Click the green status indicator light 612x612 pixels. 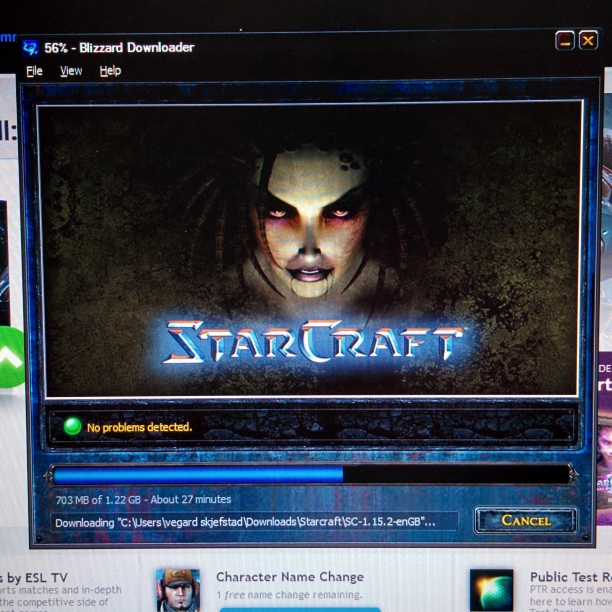[73, 426]
